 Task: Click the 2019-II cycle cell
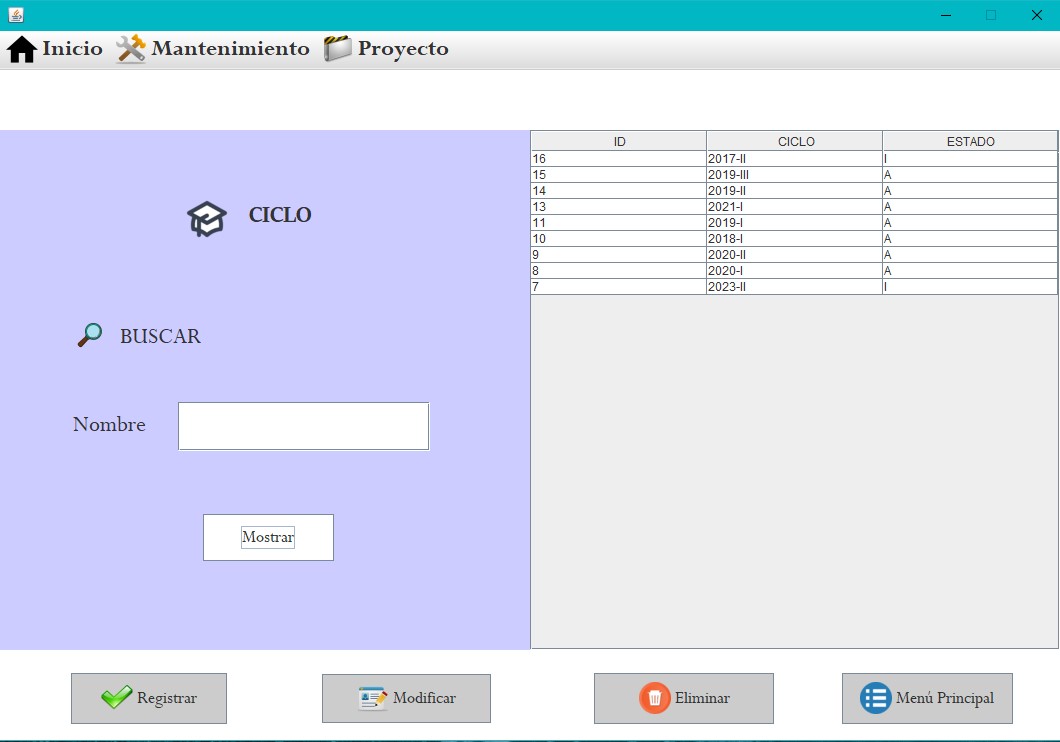(x=794, y=191)
